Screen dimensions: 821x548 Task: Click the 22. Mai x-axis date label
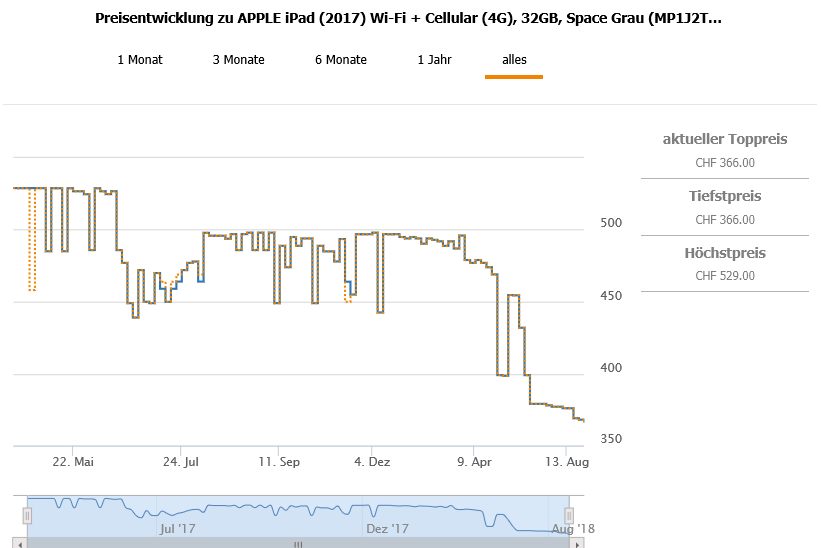[x=73, y=462]
